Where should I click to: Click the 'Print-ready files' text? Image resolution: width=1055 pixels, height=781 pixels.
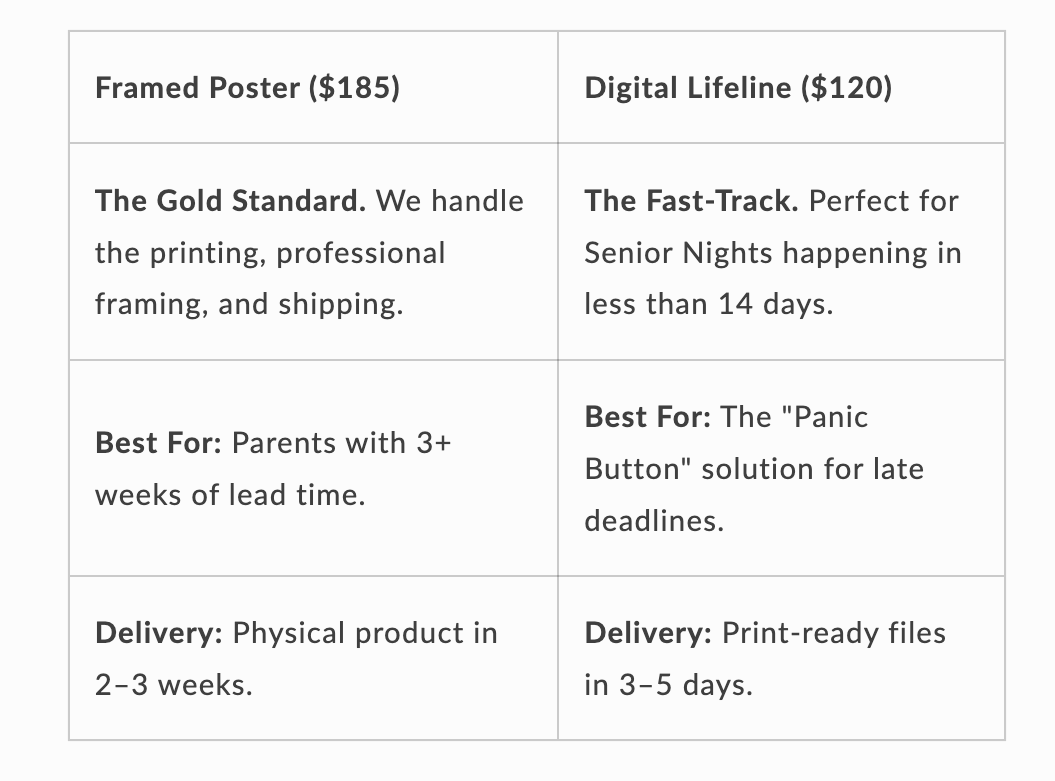pyautogui.click(x=834, y=633)
